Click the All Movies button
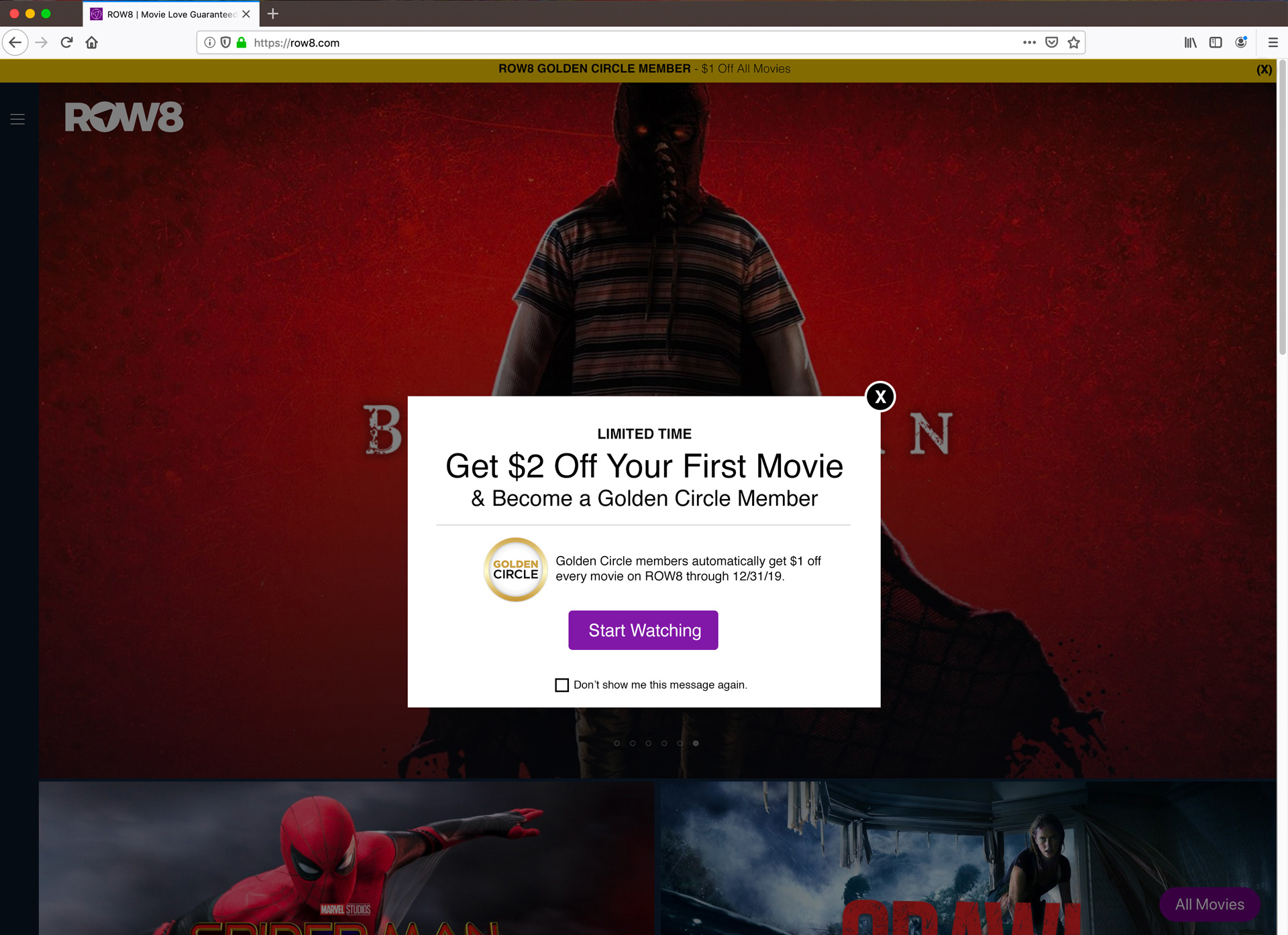 coord(1209,904)
